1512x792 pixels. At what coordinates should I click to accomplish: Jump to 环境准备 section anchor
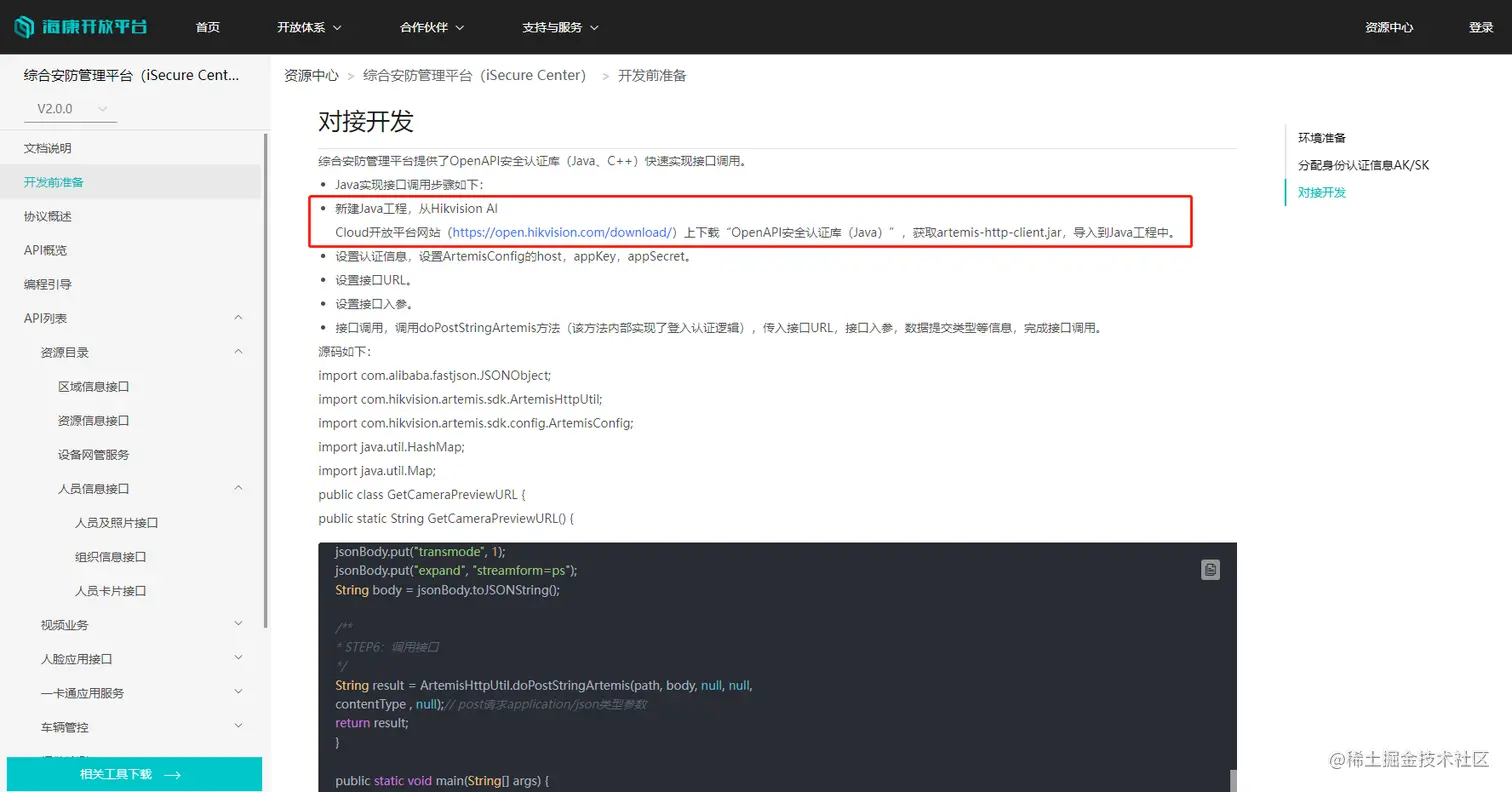coord(1322,138)
